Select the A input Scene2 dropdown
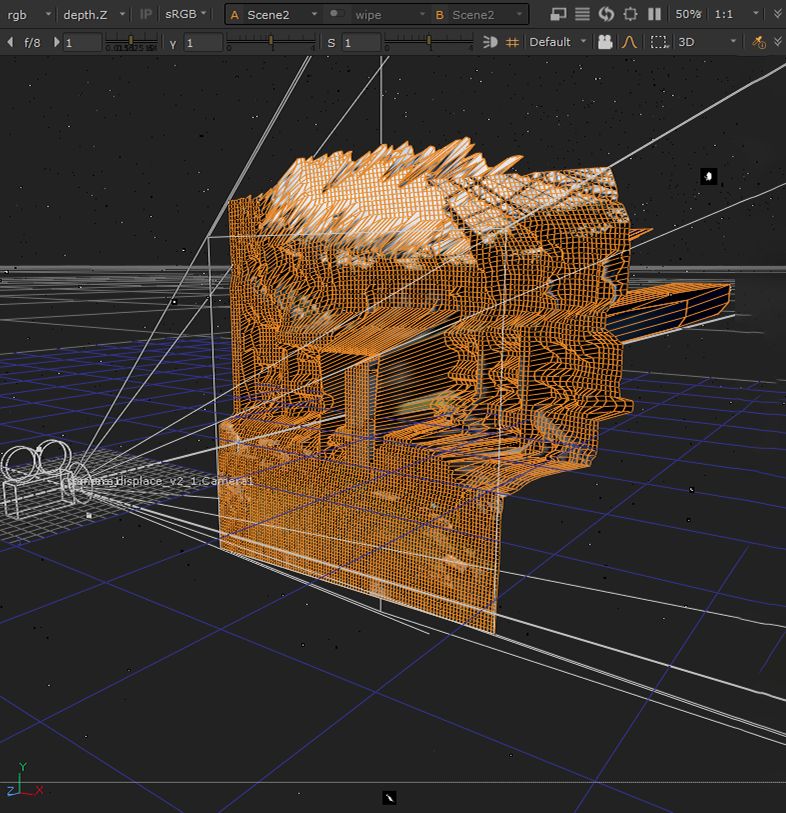Viewport: 786px width, 813px height. pos(273,15)
